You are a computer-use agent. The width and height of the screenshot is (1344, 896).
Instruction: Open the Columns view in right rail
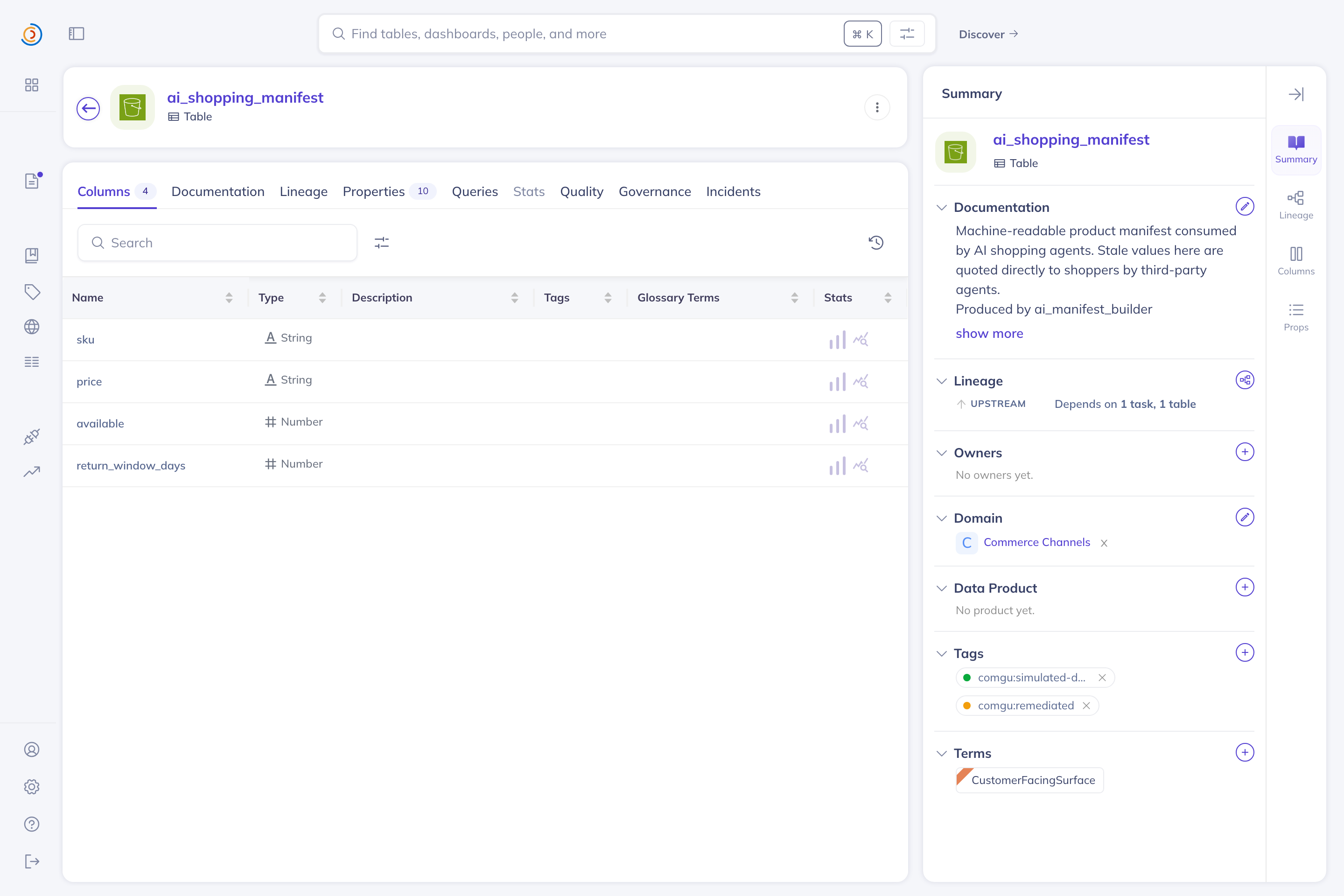click(x=1296, y=261)
